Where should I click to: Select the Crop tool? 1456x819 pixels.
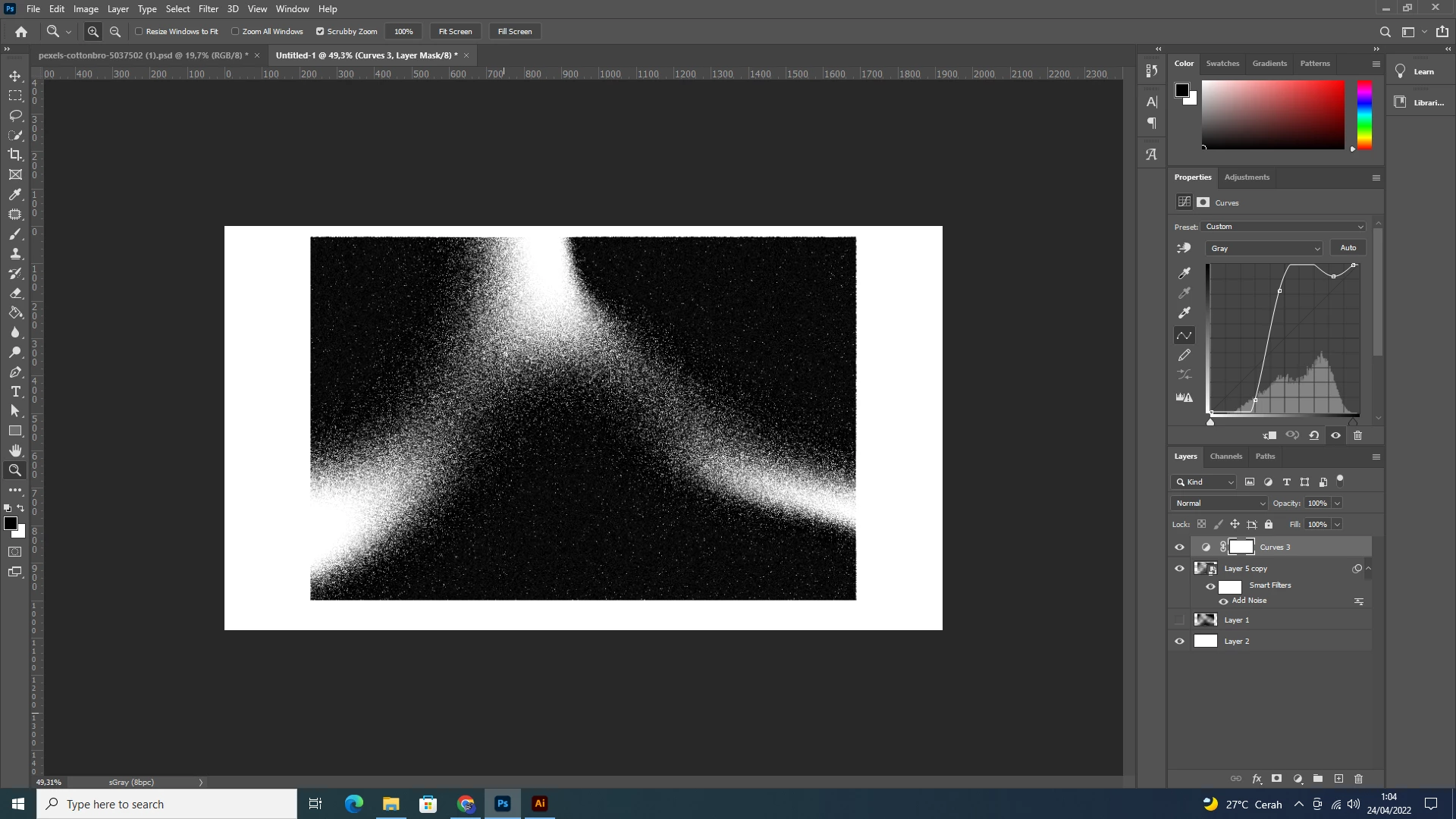click(x=15, y=155)
